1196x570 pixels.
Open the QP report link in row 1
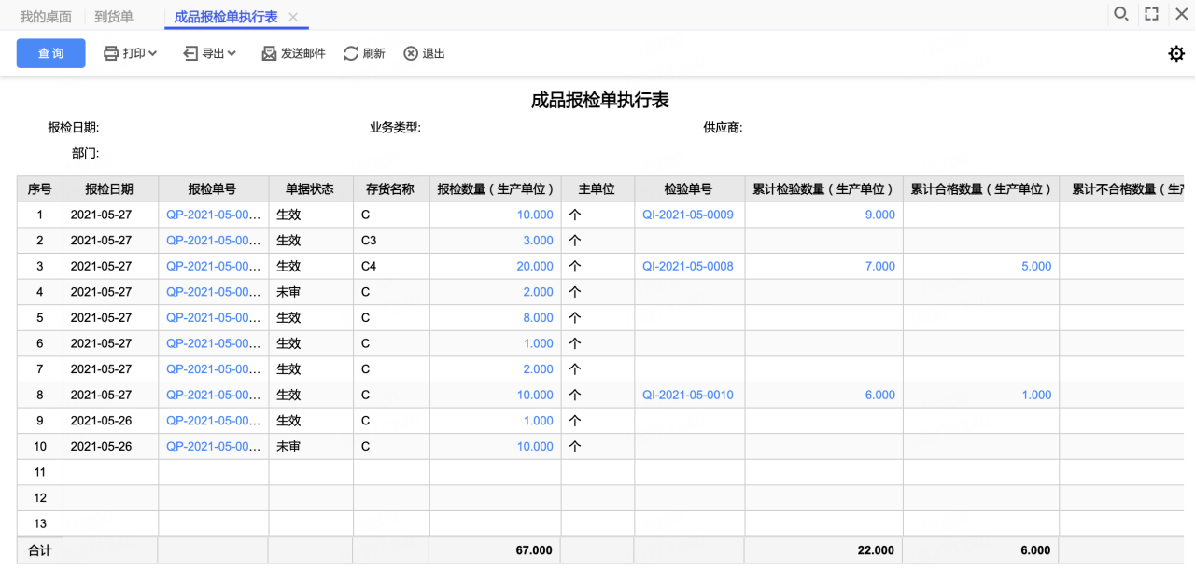214,214
